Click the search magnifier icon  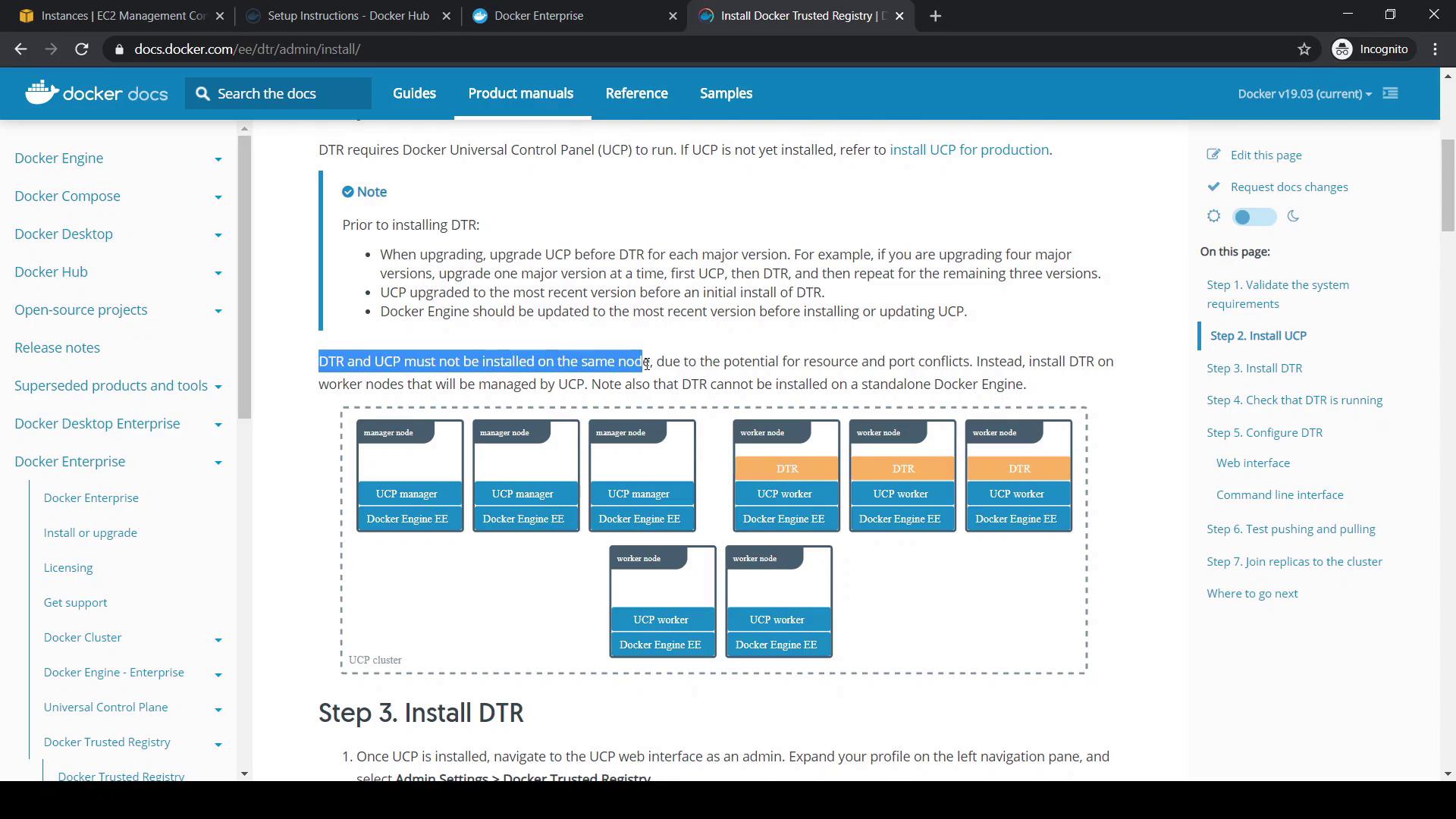tap(202, 93)
